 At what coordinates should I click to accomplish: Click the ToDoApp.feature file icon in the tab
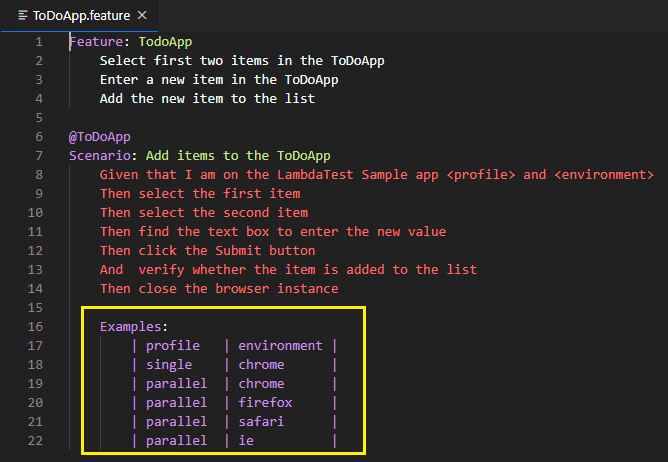(22, 16)
